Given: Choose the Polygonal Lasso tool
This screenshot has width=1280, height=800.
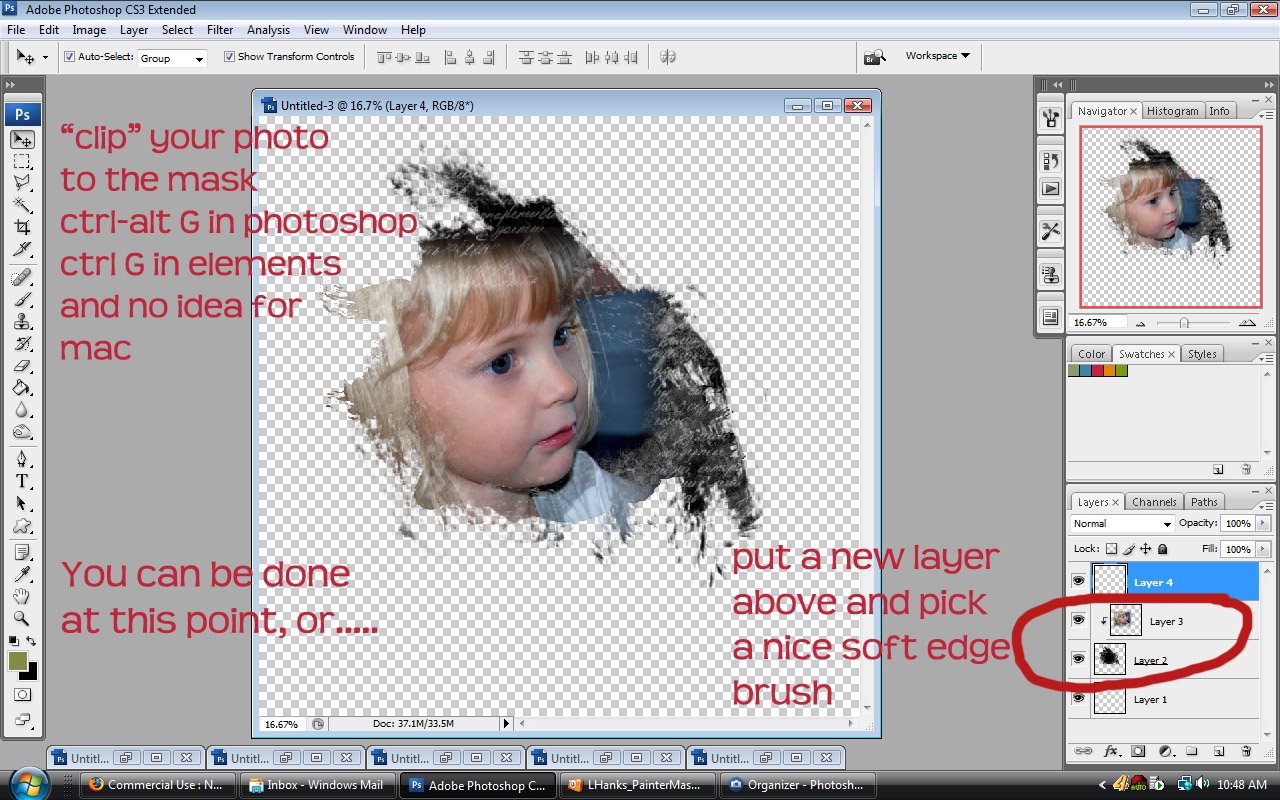Looking at the screenshot, I should pyautogui.click(x=22, y=183).
